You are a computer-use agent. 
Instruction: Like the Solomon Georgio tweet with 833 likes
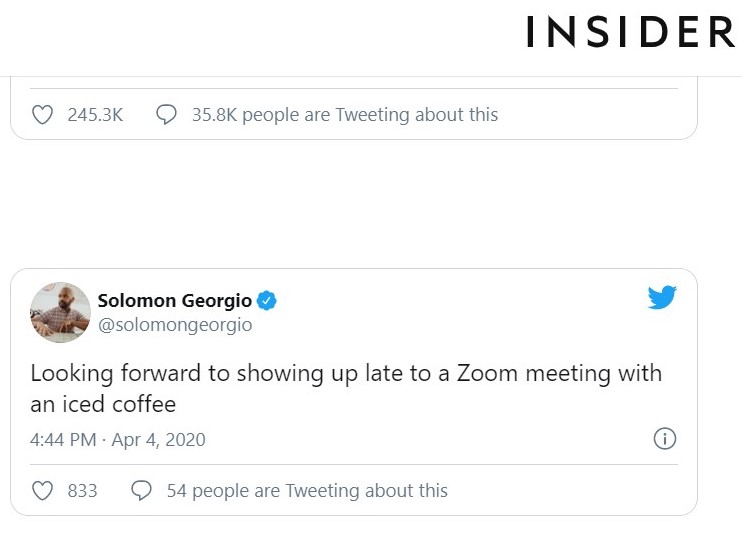(x=42, y=491)
